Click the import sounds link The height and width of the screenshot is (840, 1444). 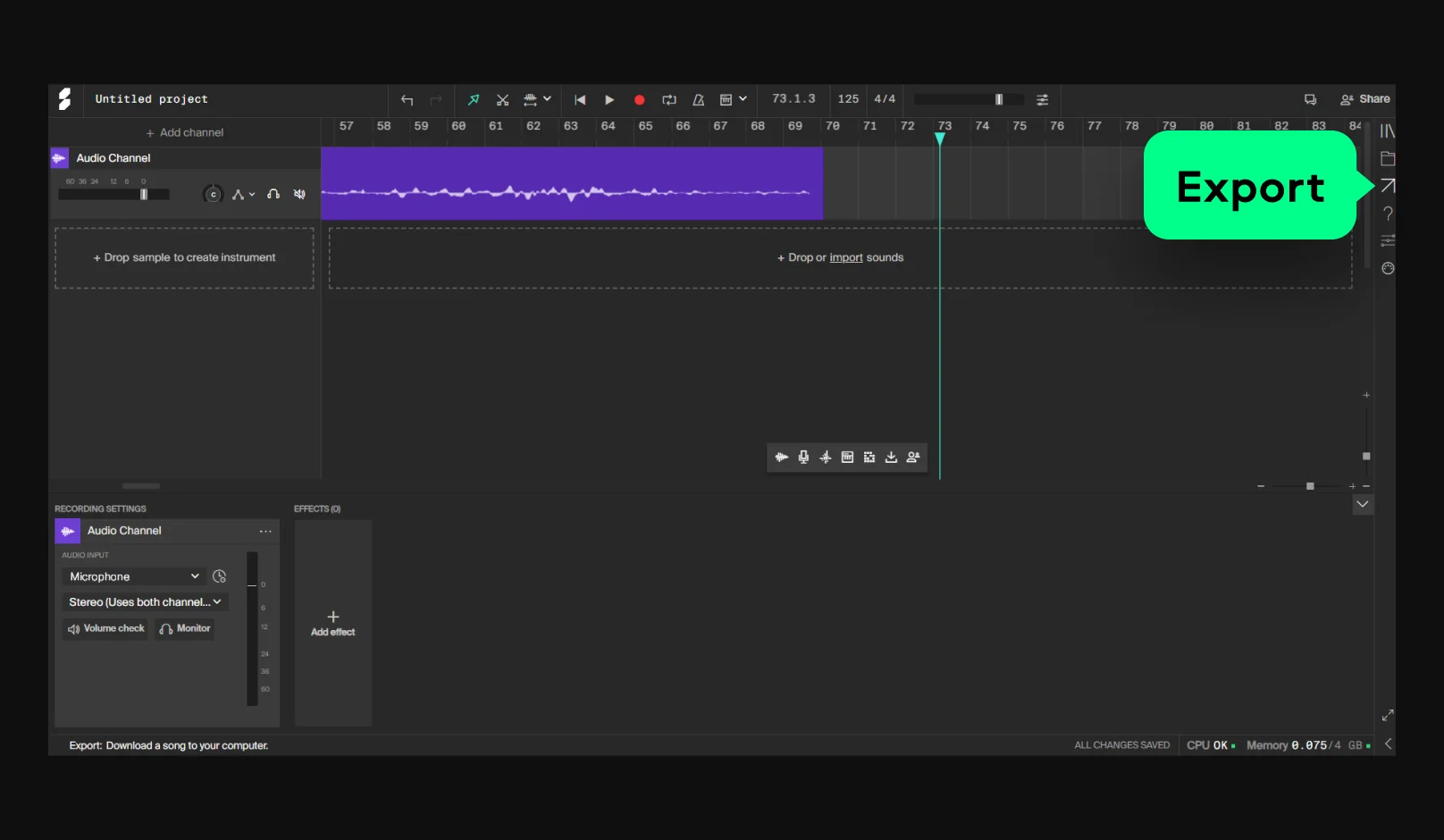845,257
